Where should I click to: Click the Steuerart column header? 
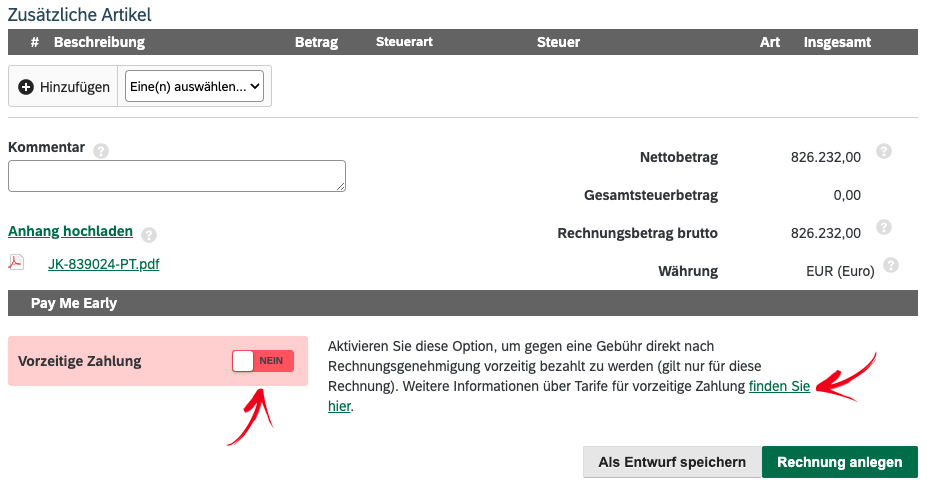coord(404,42)
